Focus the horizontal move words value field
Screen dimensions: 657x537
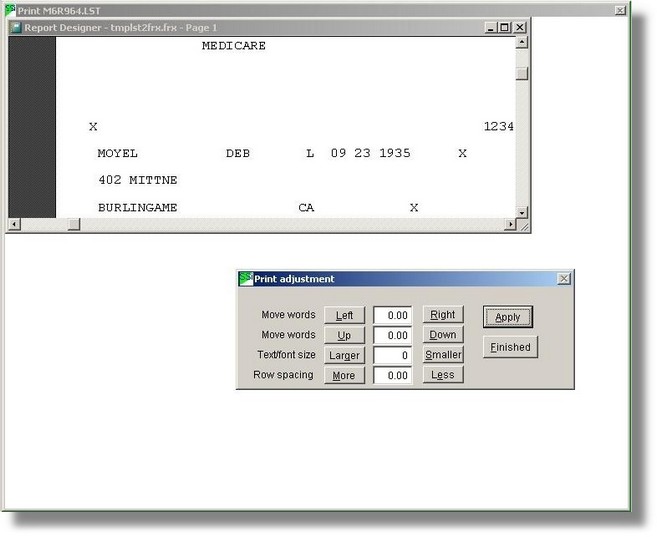coord(393,315)
